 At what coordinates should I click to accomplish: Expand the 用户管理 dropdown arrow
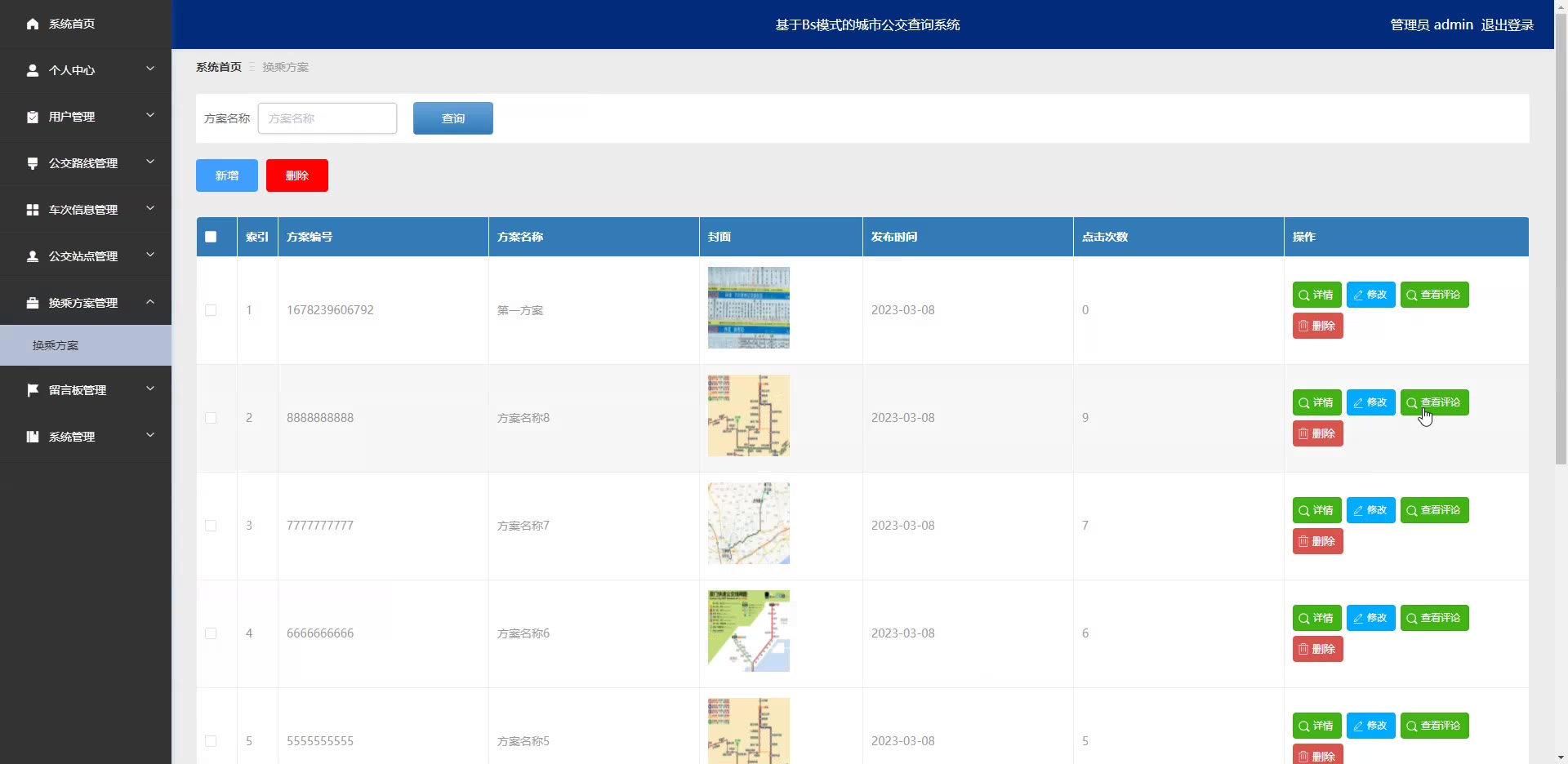(x=150, y=116)
